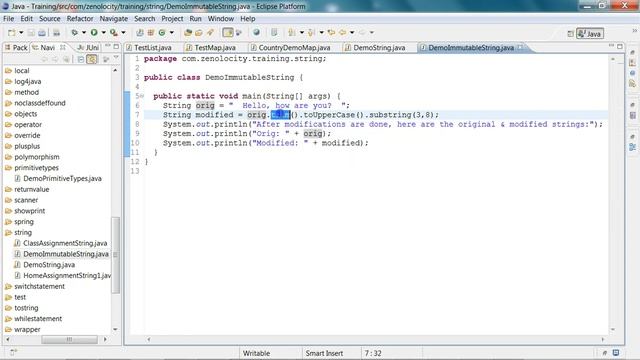The width and height of the screenshot is (640, 360).
Task: Switch to the JUnit view tab
Action: (x=89, y=48)
